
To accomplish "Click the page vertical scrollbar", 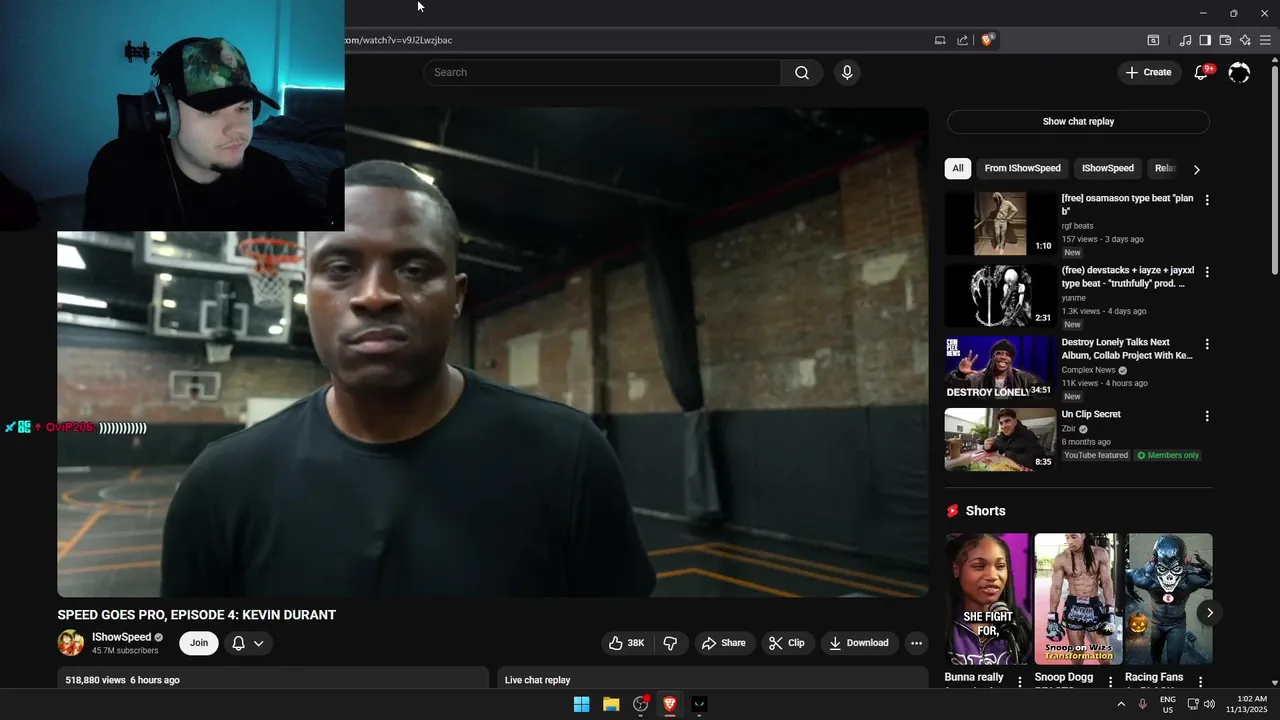I will click(x=1274, y=170).
